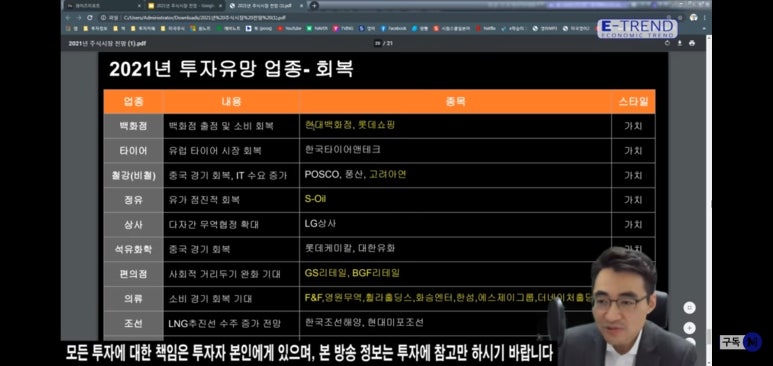Screen dimensions: 773x366
Task: Click the 철강(비철) sector row label
Action: coord(133,175)
